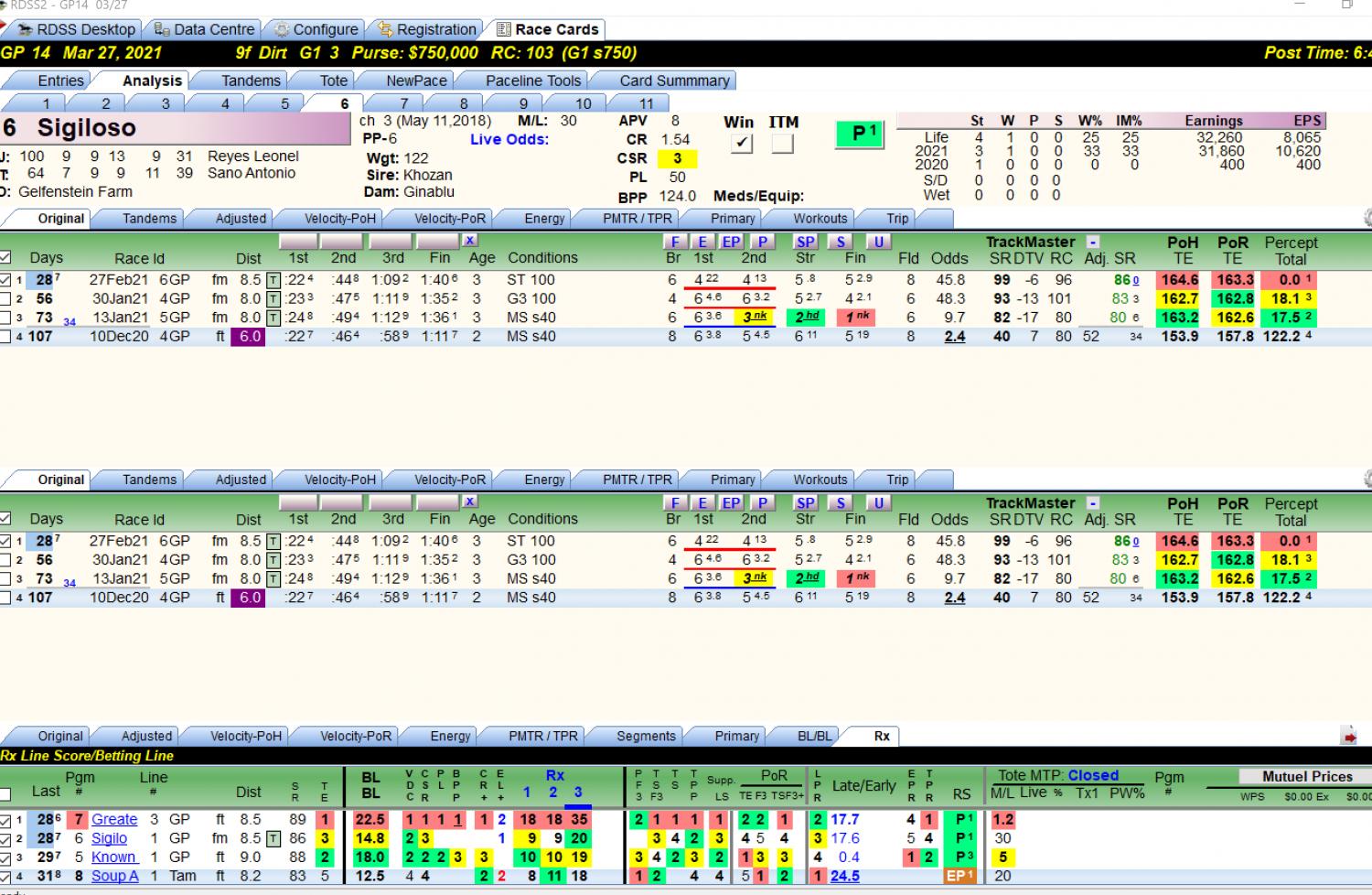1372x895 pixels.
Task: Click sire name Khozan
Action: (428, 175)
